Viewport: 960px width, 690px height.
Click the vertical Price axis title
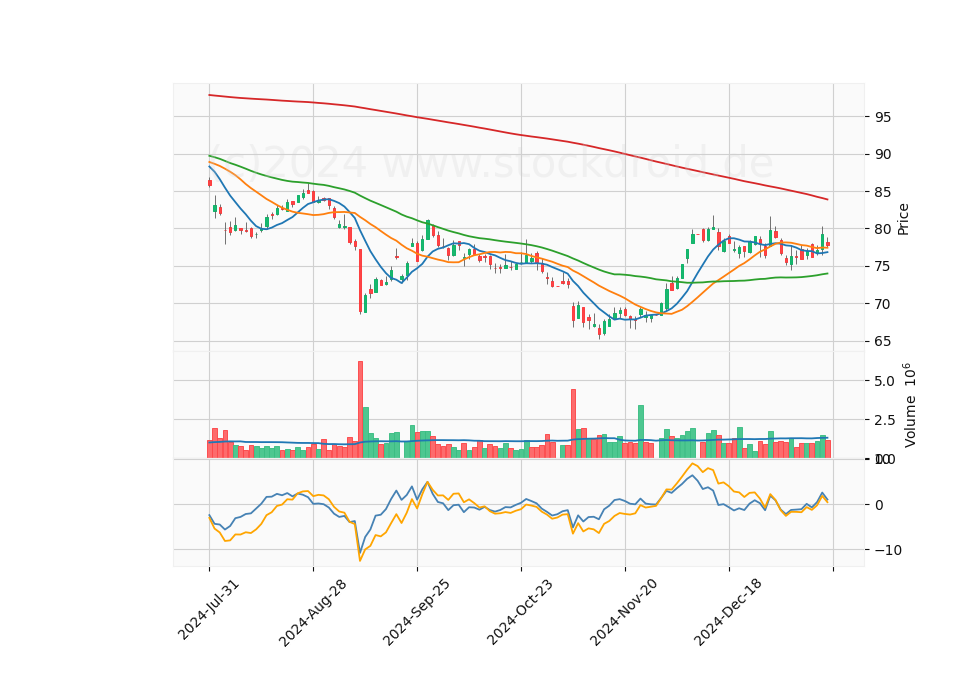(903, 219)
